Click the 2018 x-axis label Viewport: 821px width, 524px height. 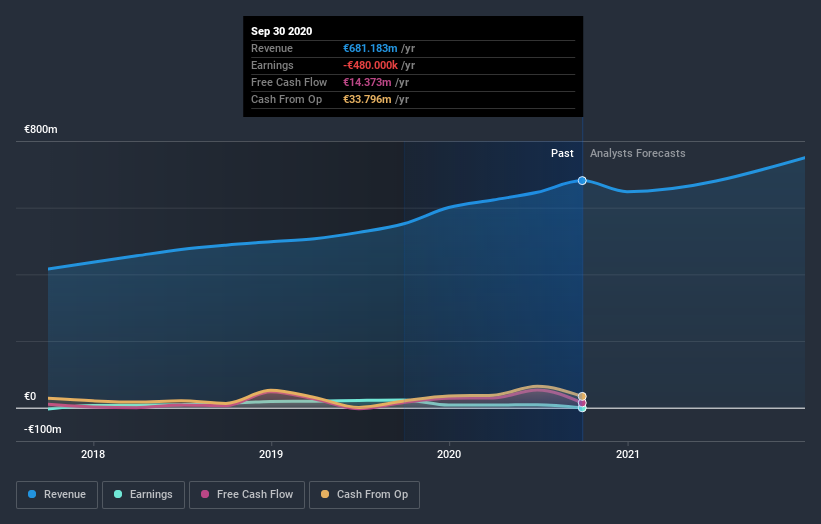(x=93, y=454)
